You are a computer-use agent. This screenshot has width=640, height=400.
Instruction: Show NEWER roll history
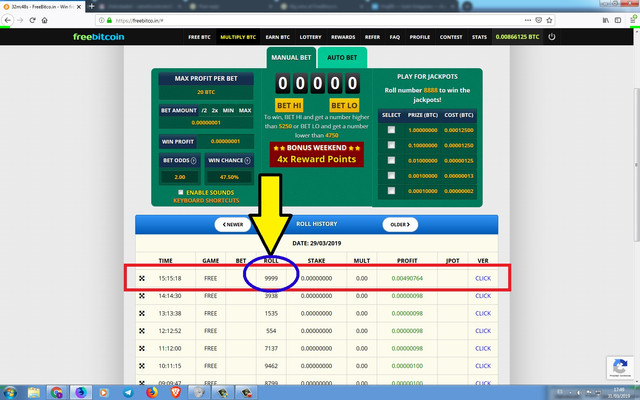coord(232,224)
